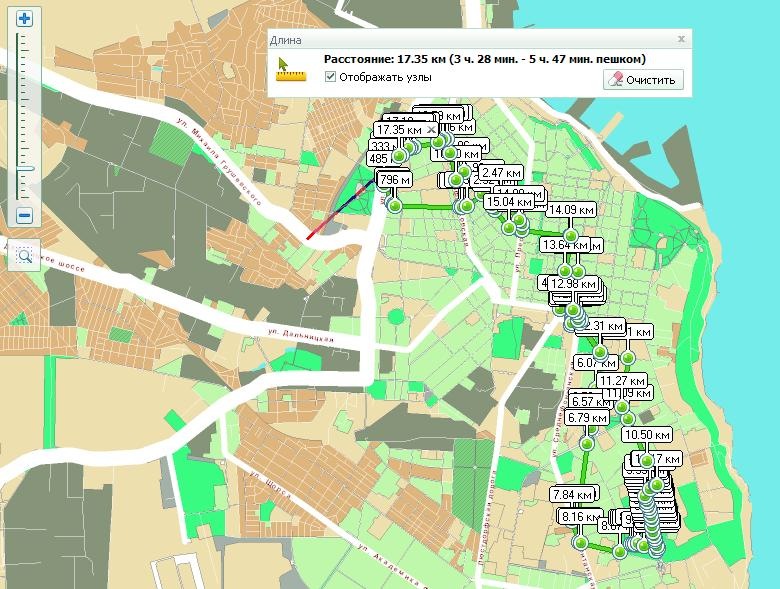
Task: Click the zoom slider handle
Action: 25,168
